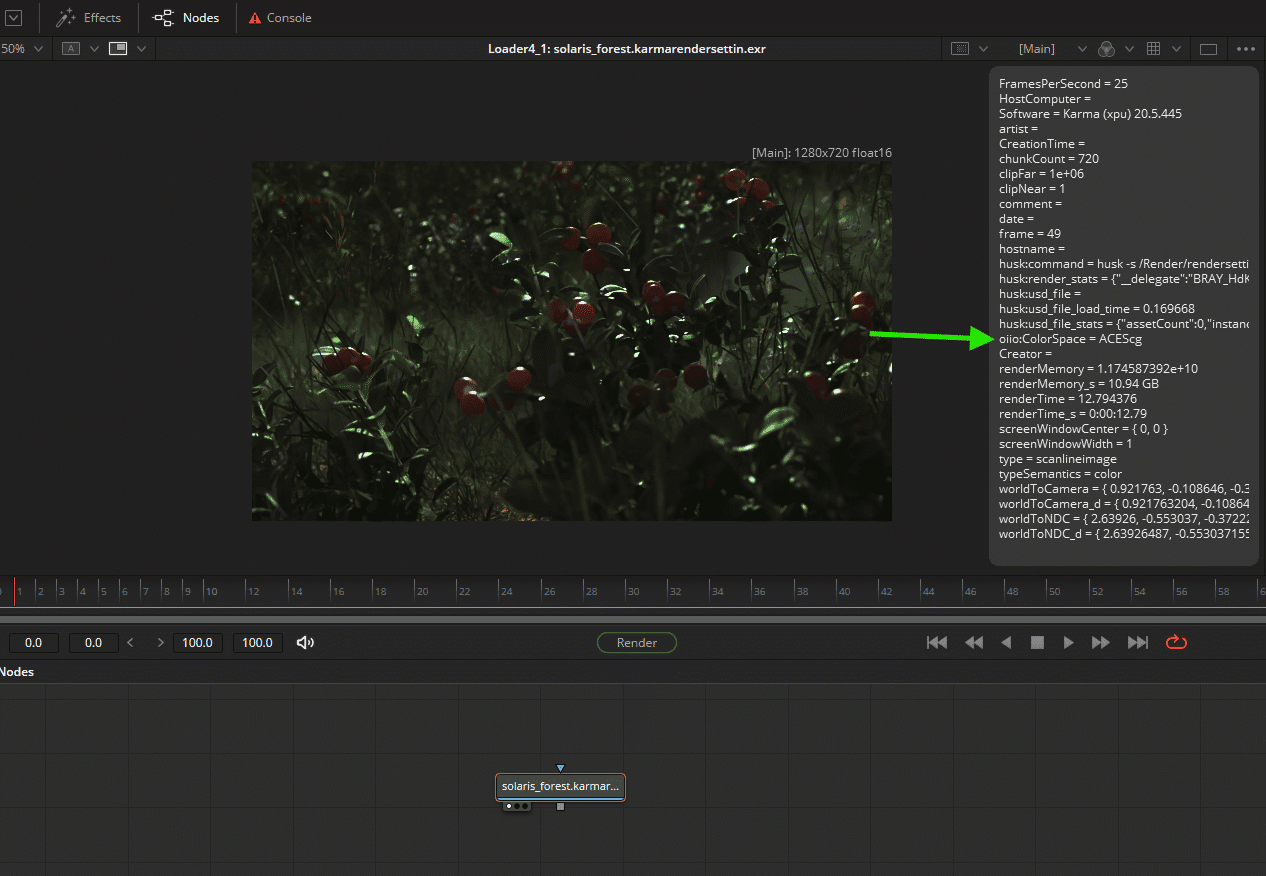Select the region of interest viewer icon
Screen dimensions: 1266x876
coord(960,48)
